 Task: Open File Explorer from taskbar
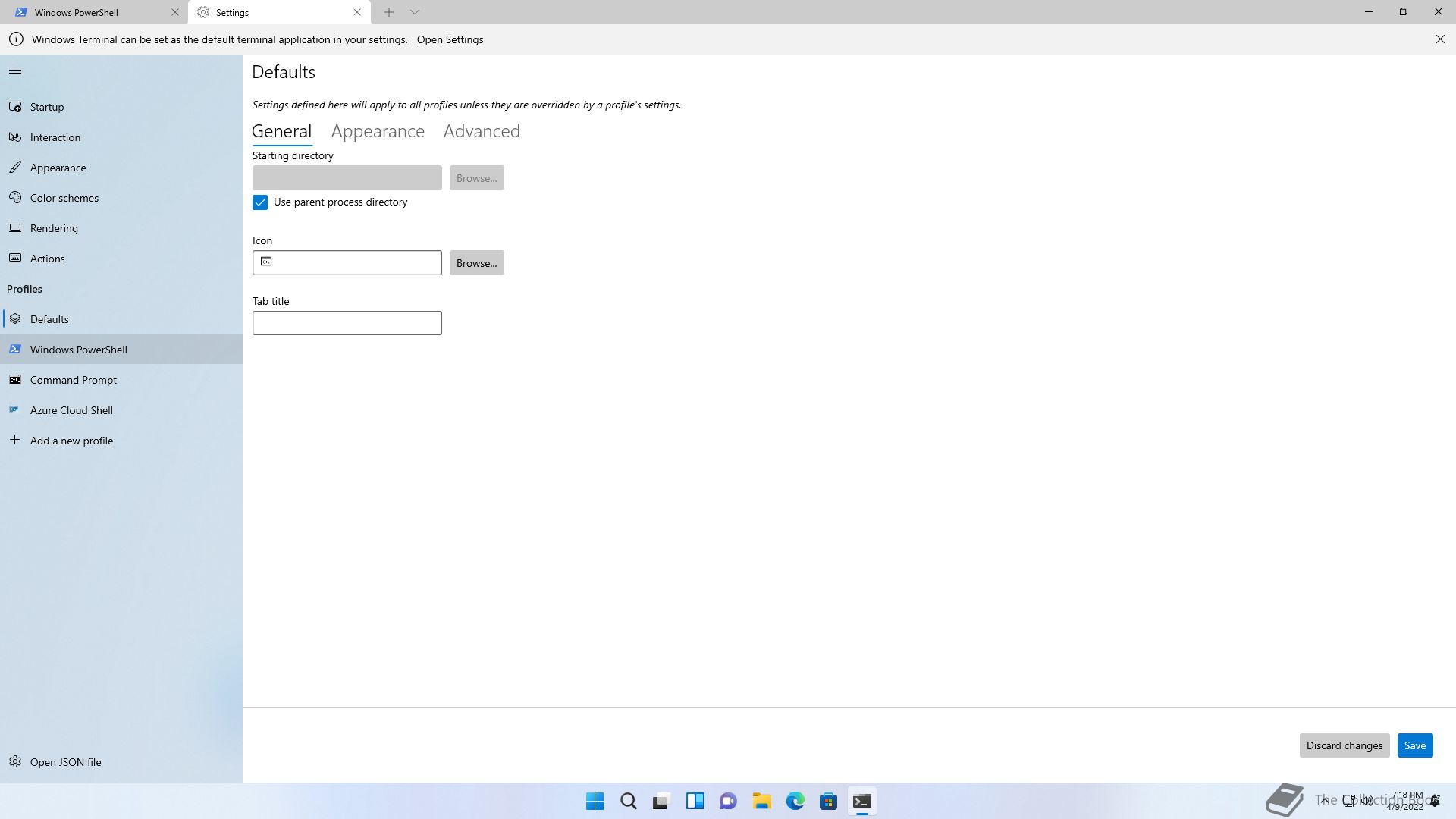click(x=762, y=801)
